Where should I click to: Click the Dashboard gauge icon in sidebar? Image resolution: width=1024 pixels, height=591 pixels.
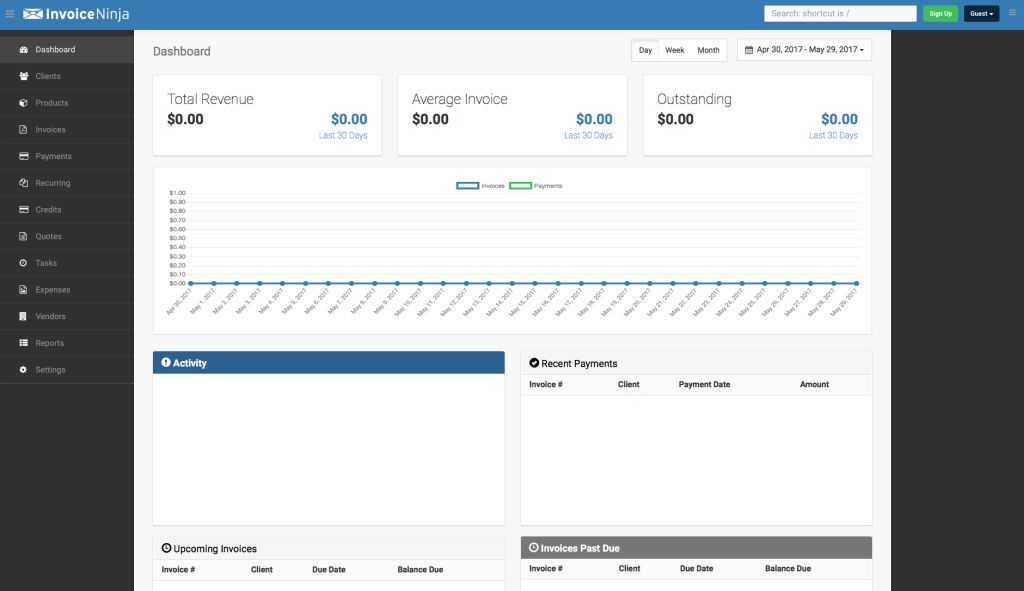click(24, 50)
